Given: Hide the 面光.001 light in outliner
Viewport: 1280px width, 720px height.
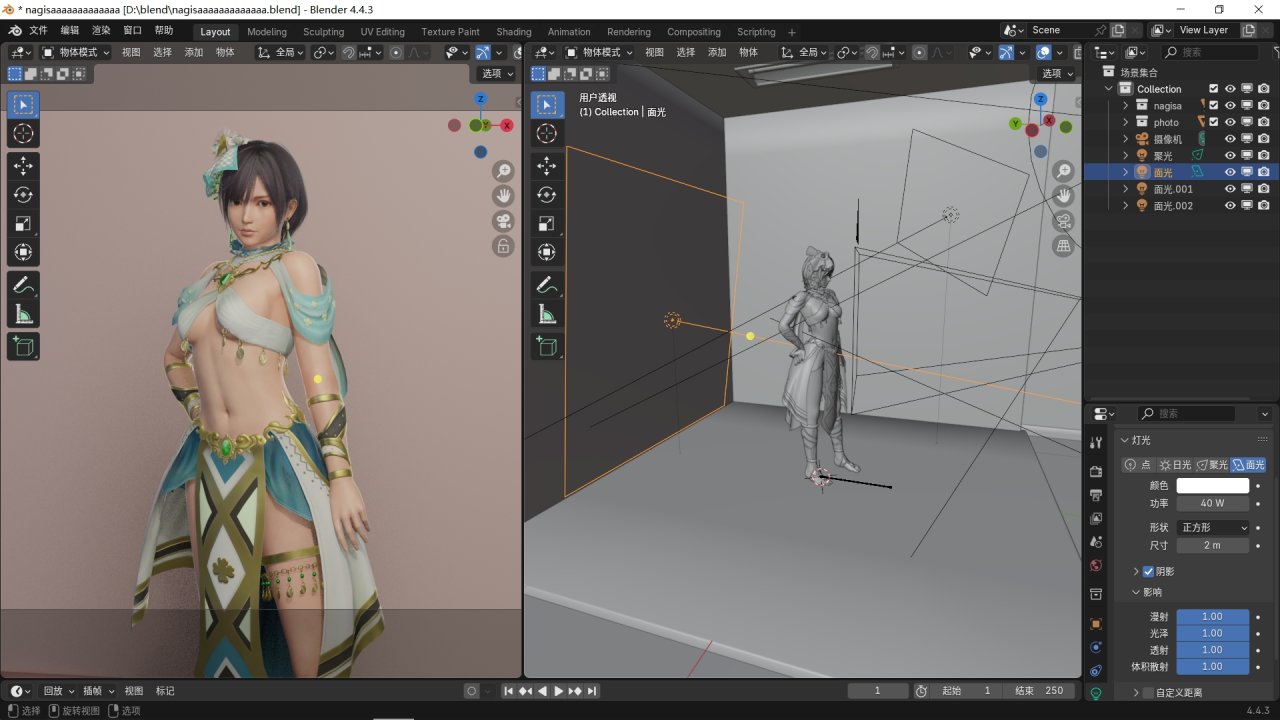Looking at the screenshot, I should click(1230, 189).
